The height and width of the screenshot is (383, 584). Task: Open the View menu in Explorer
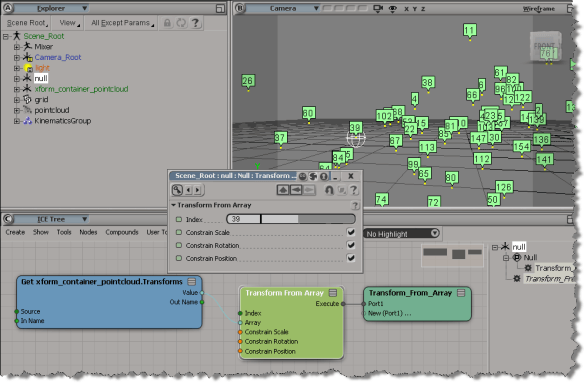pos(70,23)
